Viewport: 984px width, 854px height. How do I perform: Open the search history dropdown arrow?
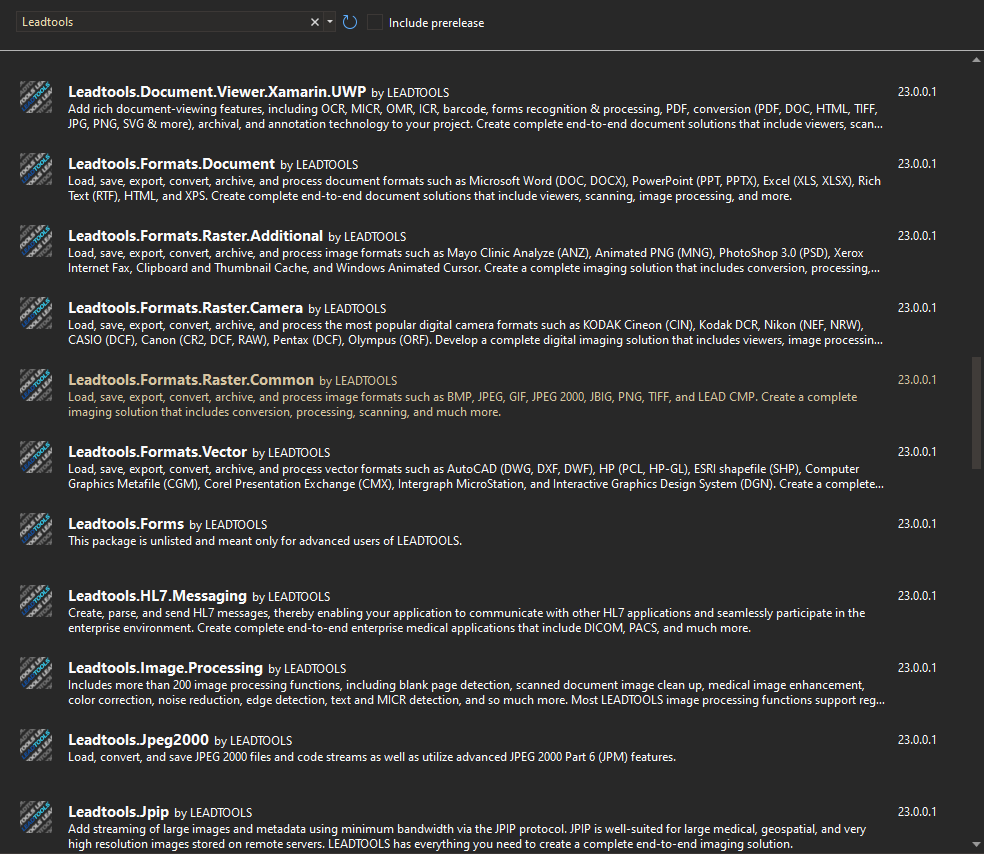(x=330, y=22)
